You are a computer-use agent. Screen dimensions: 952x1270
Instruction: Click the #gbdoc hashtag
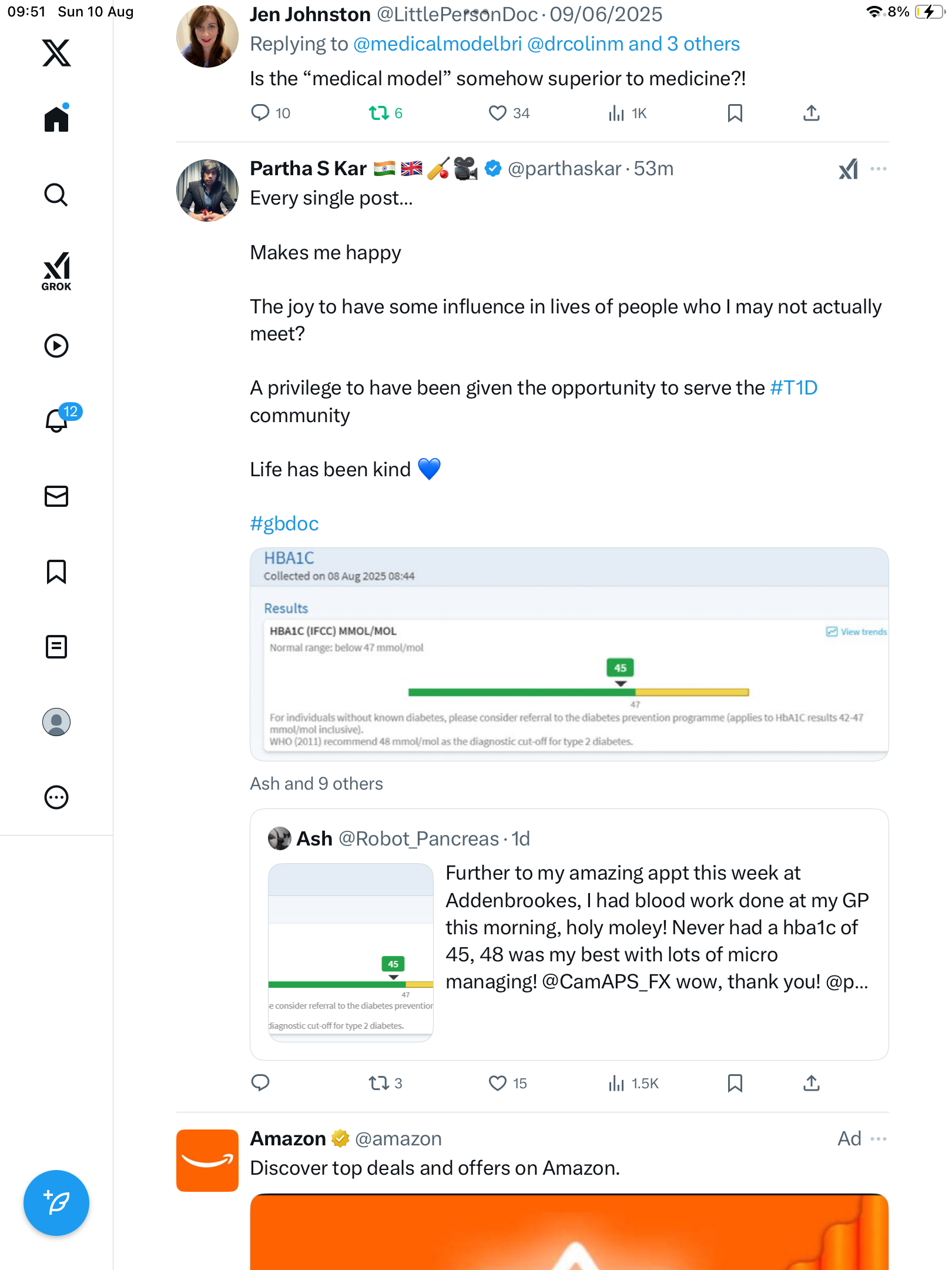point(284,523)
